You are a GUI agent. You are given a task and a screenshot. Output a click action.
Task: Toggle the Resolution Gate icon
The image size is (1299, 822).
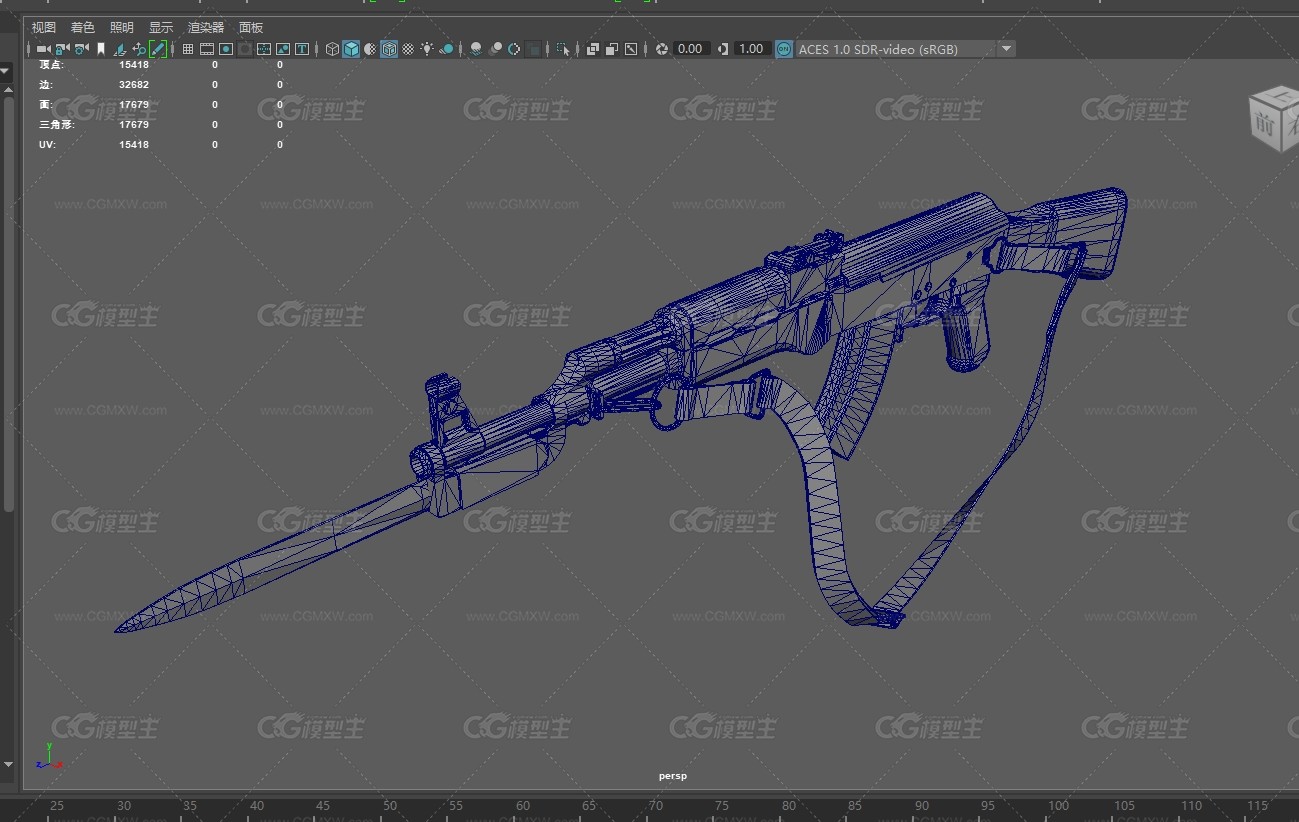pos(225,48)
